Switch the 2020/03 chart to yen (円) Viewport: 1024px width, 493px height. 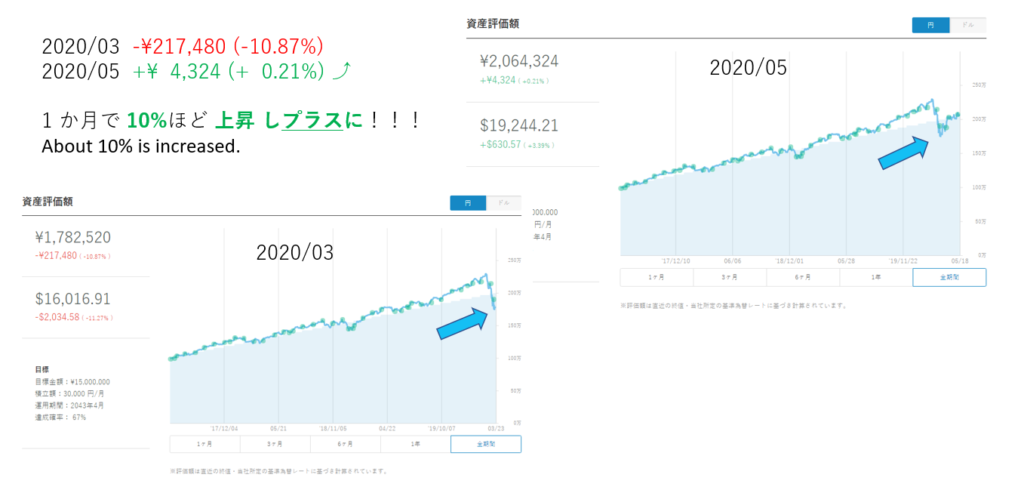point(467,203)
